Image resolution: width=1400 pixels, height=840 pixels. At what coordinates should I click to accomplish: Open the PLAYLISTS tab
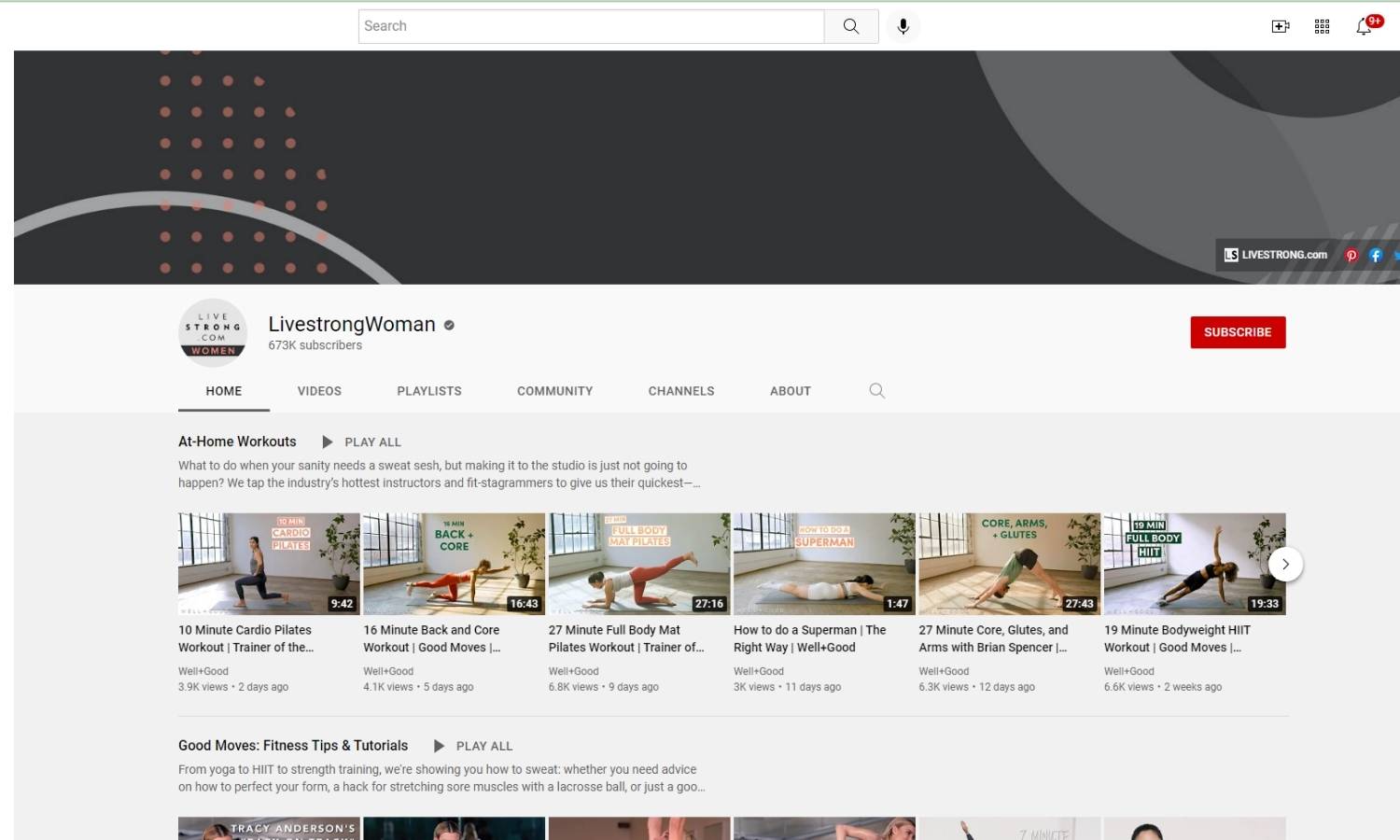pyautogui.click(x=429, y=391)
